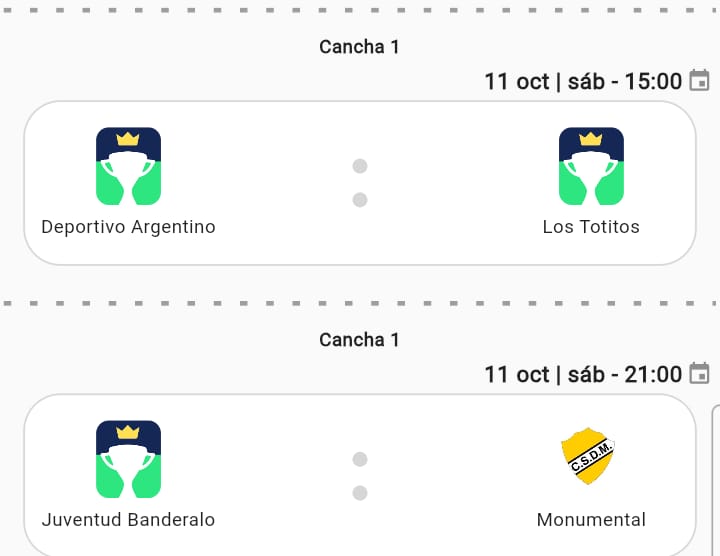Click calendar icon next to 15:00 match
The height and width of the screenshot is (556, 720).
700,80
